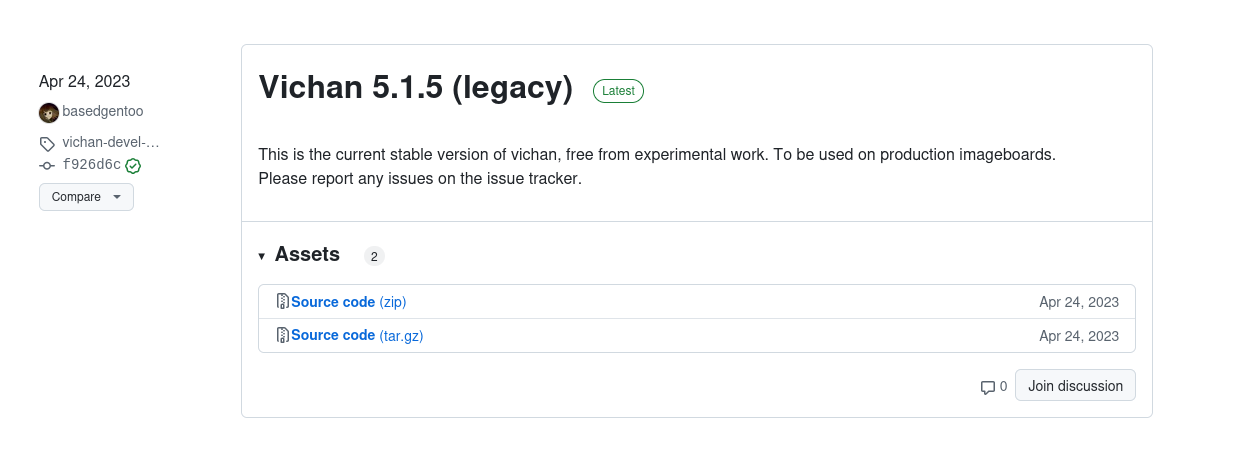
Task: Show the green verified signature checkmark
Action: 133,166
